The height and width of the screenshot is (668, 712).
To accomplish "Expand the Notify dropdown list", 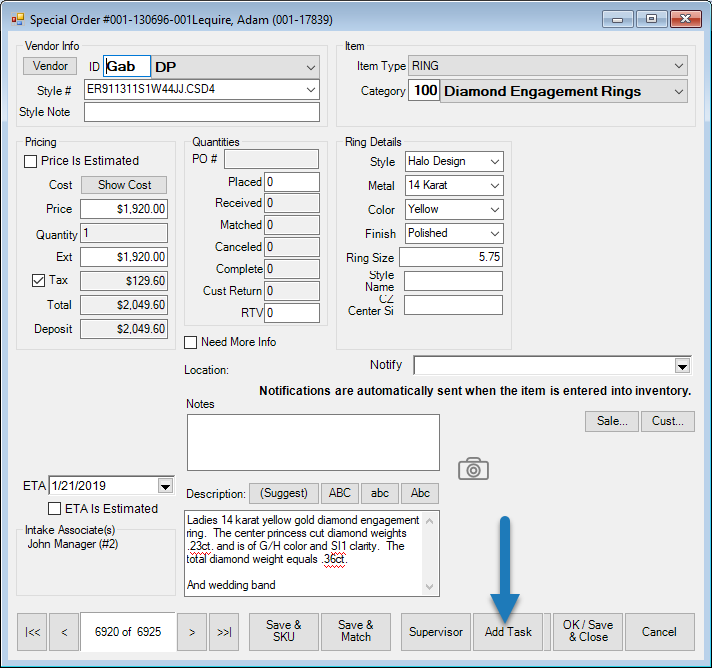I will 682,365.
